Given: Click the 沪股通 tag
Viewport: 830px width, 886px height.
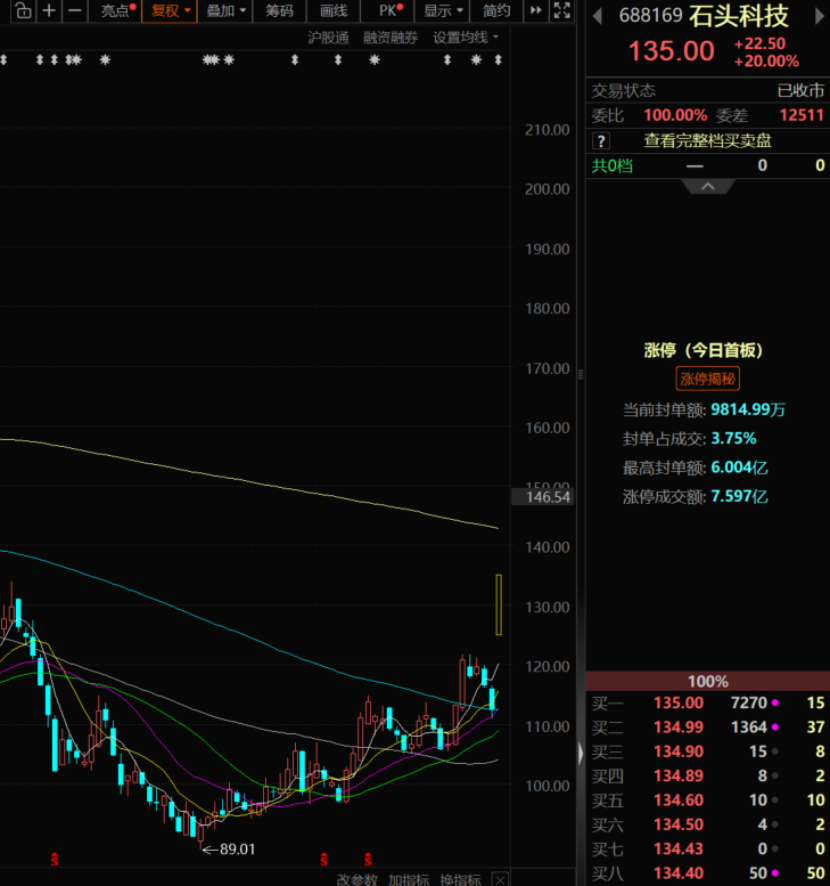Looking at the screenshot, I should [x=328, y=38].
